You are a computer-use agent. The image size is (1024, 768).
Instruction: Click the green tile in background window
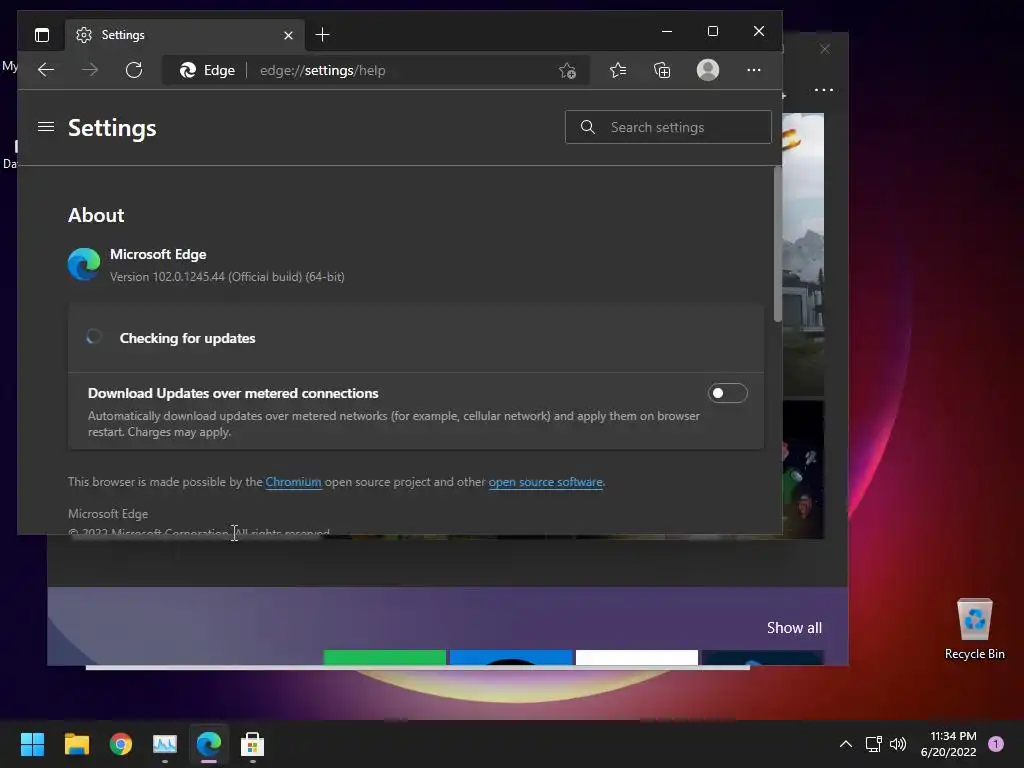385,657
